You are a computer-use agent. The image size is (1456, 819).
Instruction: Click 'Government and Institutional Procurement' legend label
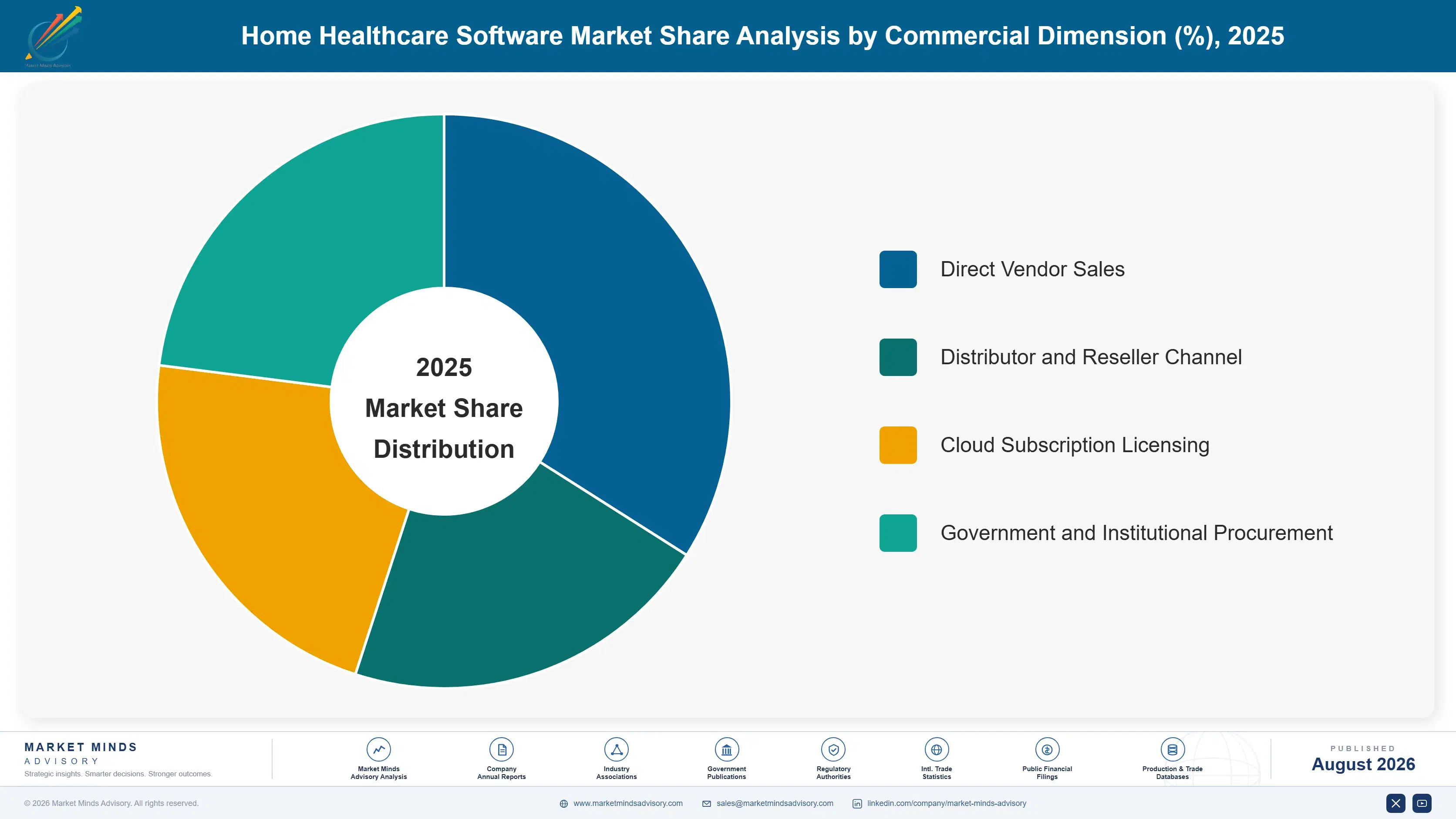(1137, 533)
